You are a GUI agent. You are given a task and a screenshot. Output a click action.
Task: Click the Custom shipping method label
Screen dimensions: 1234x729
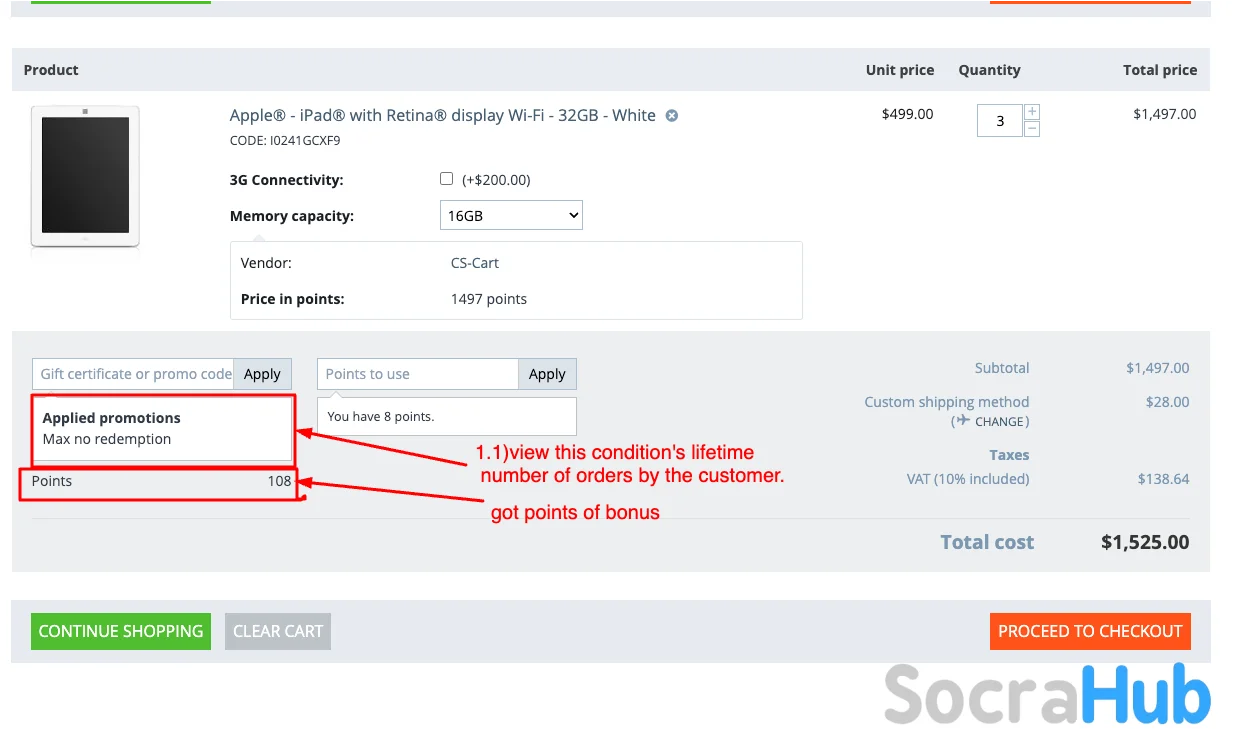947,402
